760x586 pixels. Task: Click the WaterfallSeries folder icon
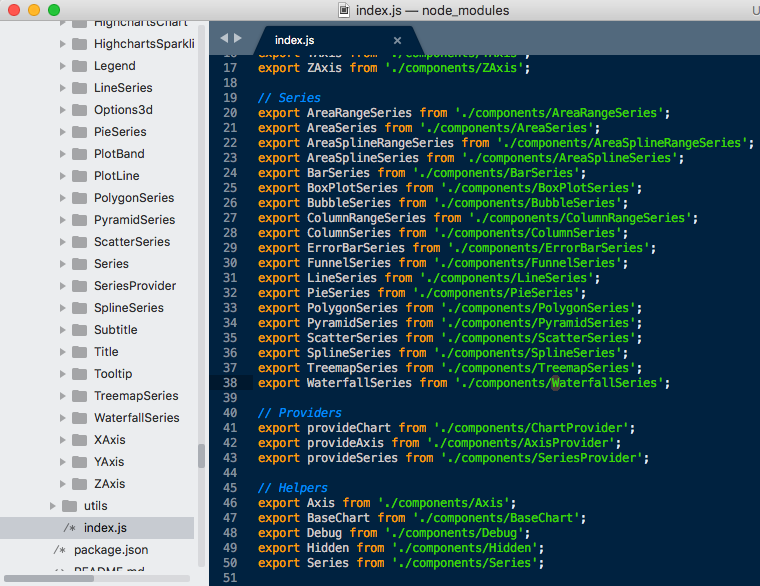pyautogui.click(x=79, y=418)
